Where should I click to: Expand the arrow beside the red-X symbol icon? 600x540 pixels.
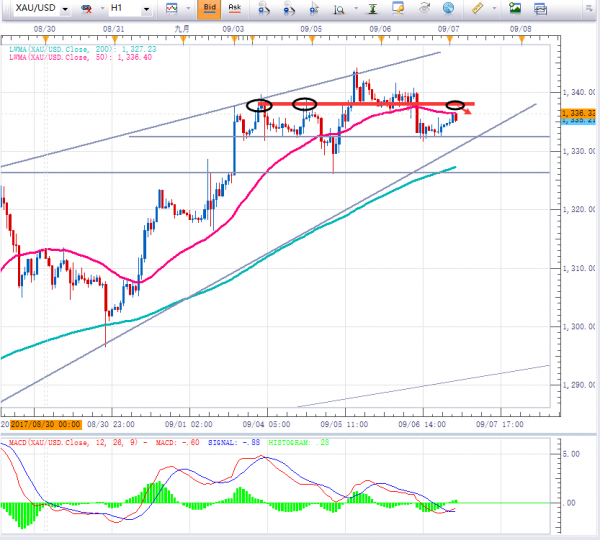tap(102, 8)
